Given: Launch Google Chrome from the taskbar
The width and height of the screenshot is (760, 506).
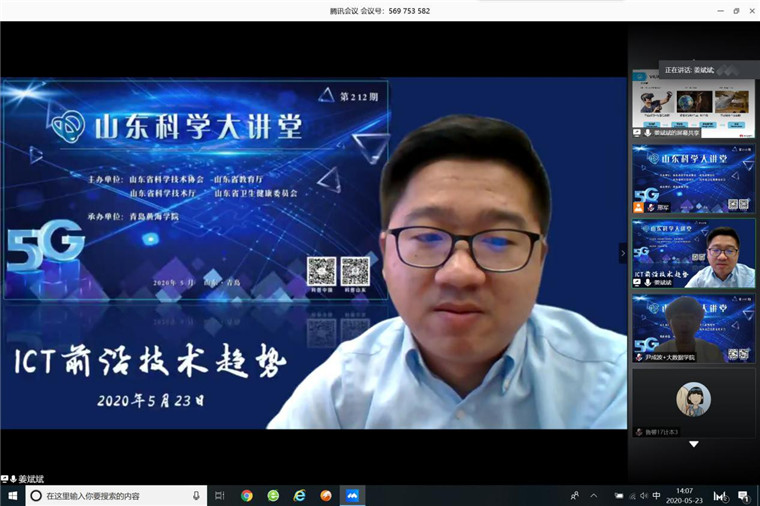Looking at the screenshot, I should coord(247,496).
